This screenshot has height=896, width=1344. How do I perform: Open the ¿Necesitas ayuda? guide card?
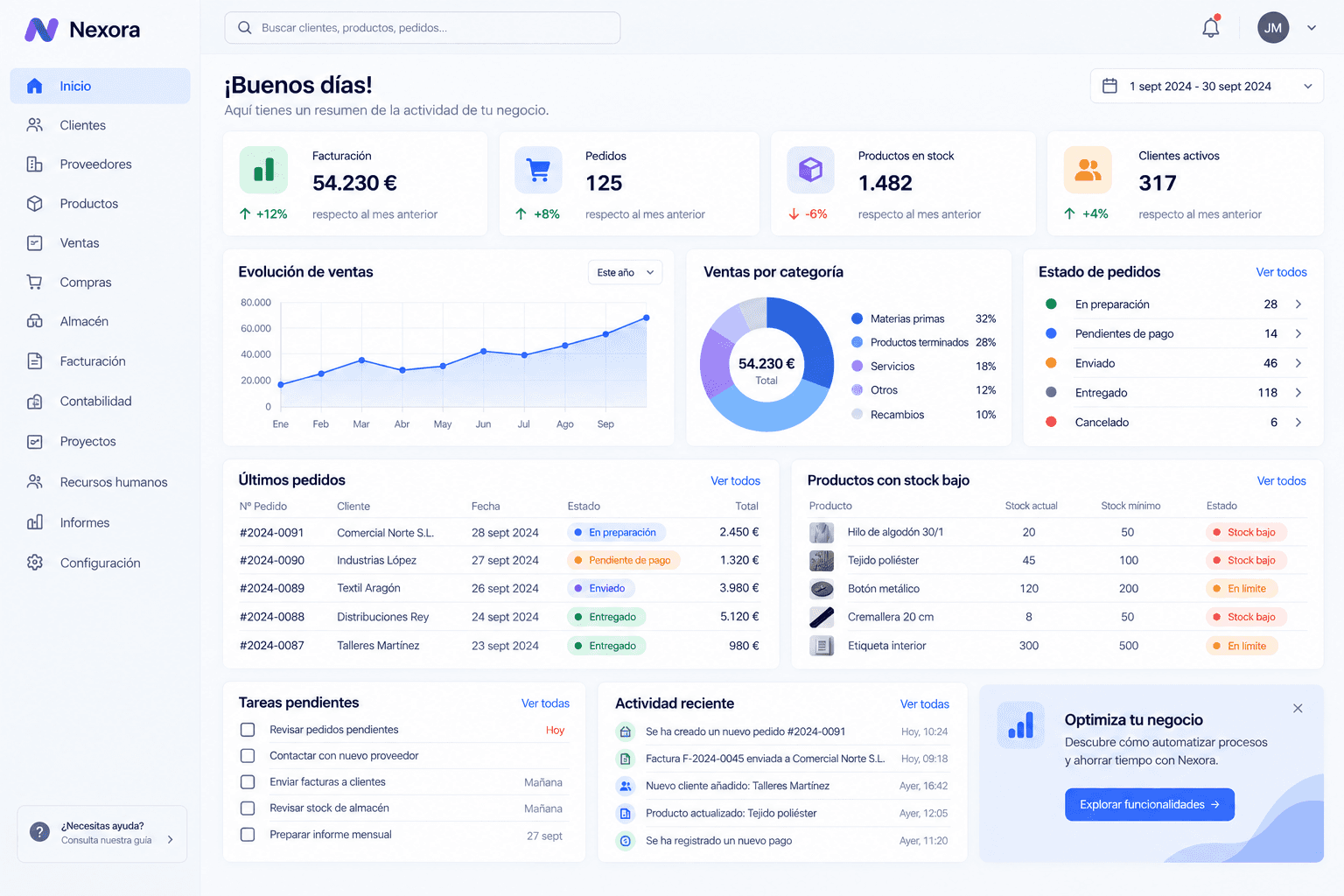[101, 833]
